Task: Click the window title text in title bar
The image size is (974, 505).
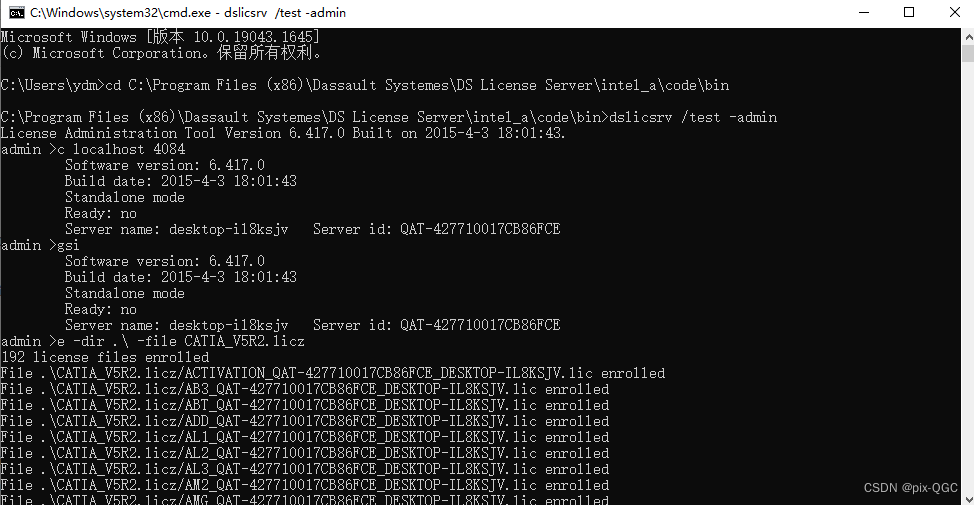Action: tap(188, 12)
